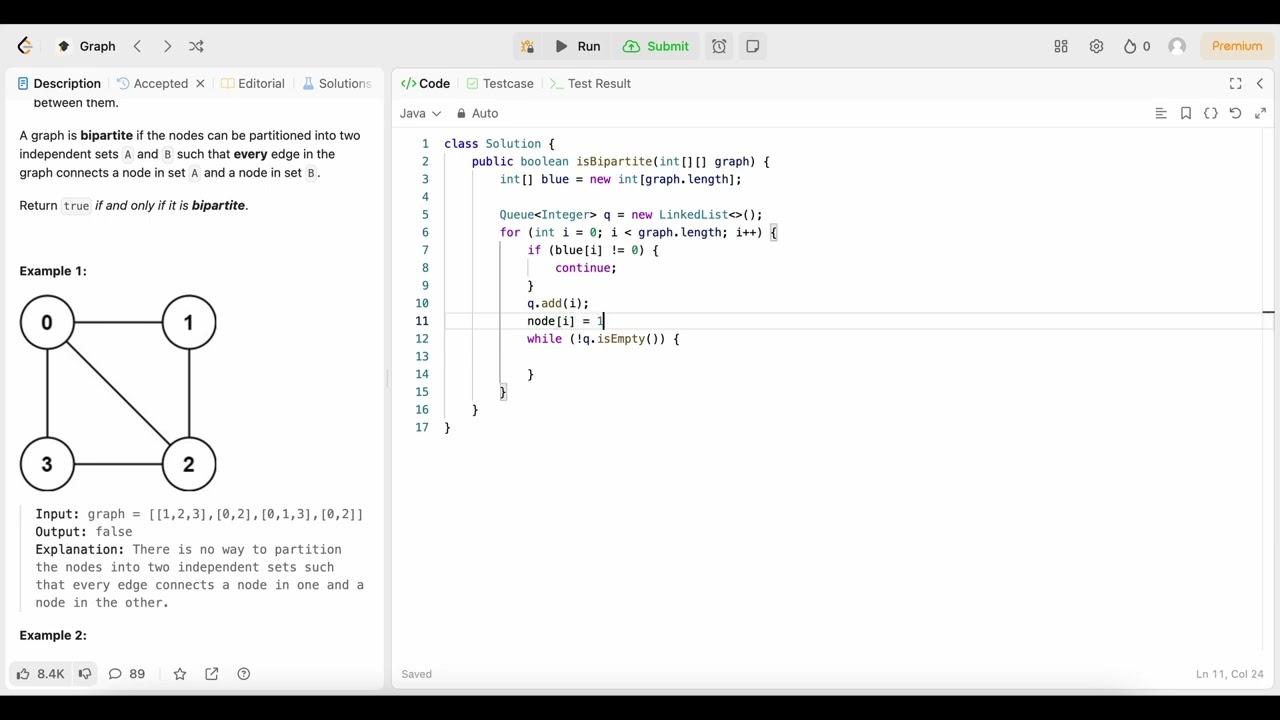Switch to Description tab

pyautogui.click(x=59, y=83)
